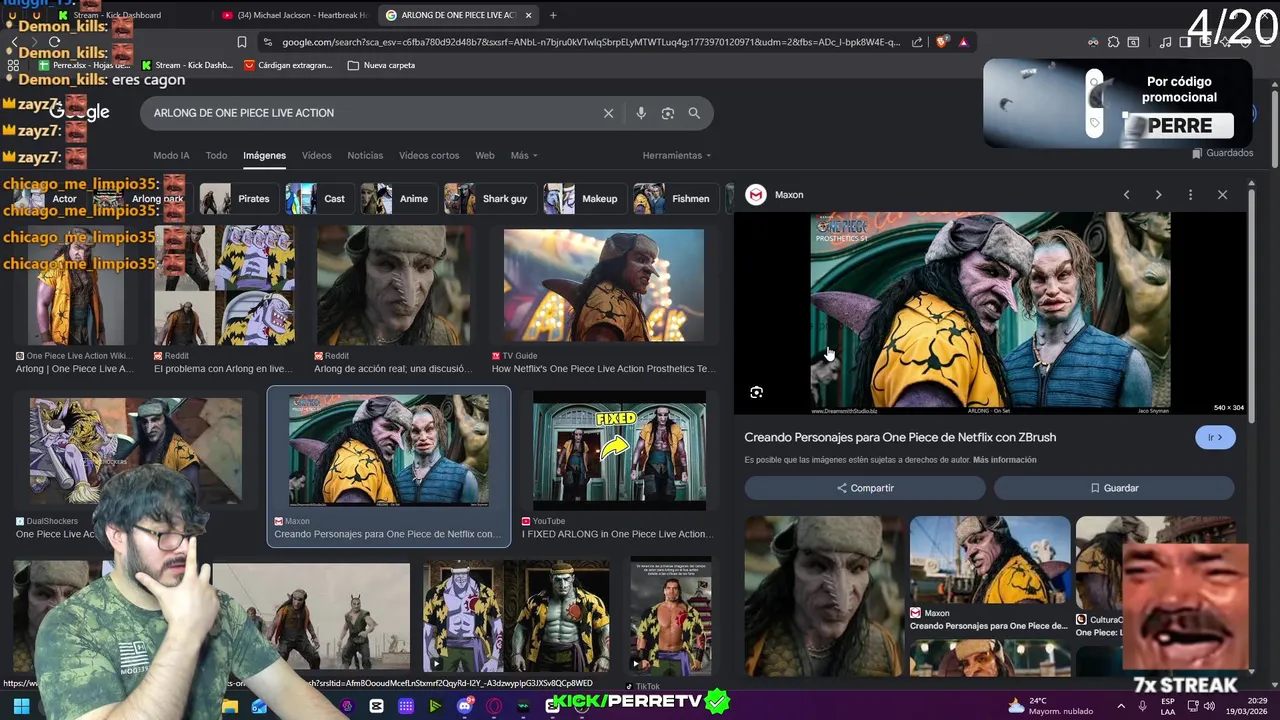Expand the Más search categories dropdown

click(x=523, y=155)
